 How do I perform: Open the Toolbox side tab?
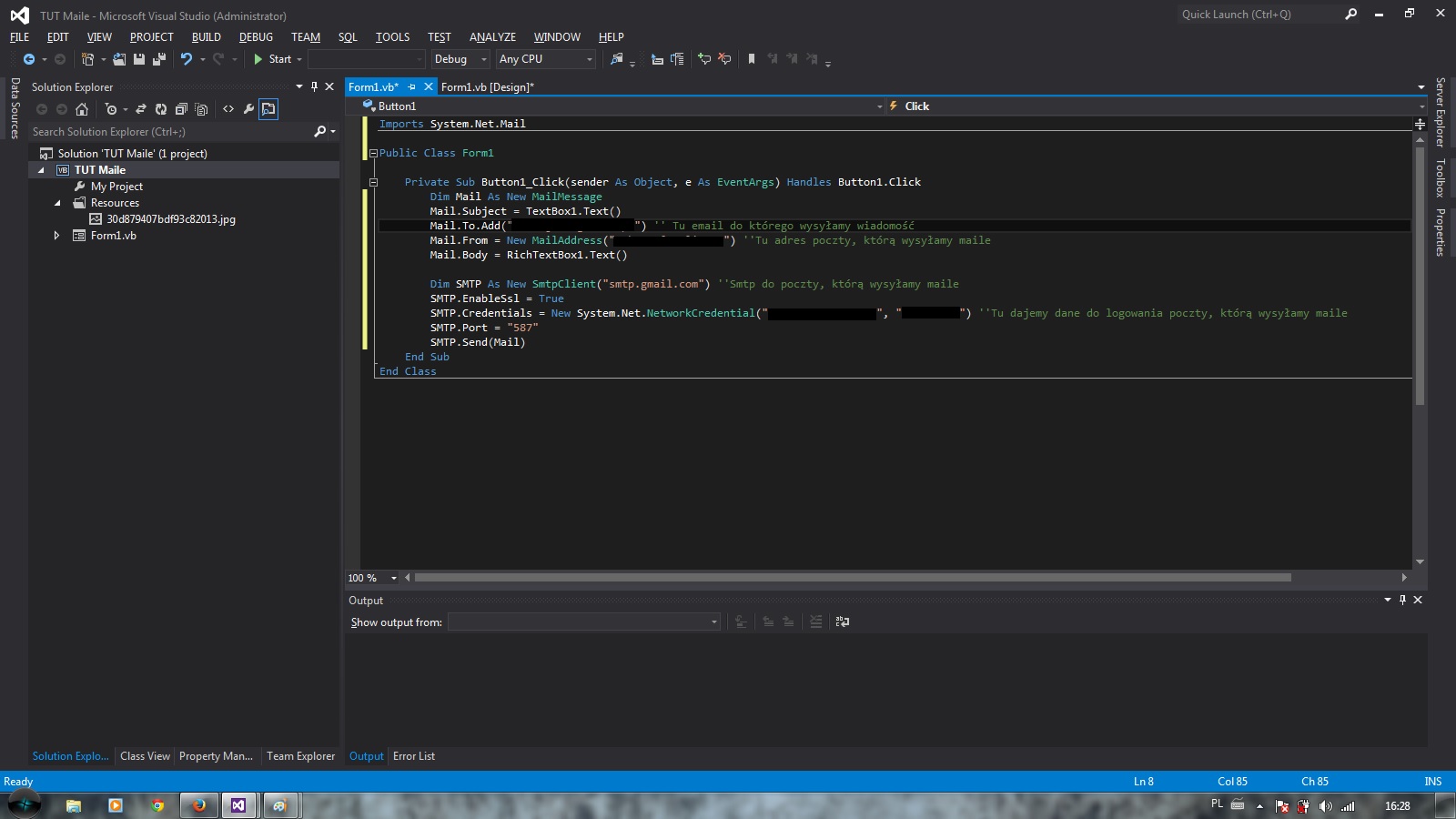[1441, 177]
